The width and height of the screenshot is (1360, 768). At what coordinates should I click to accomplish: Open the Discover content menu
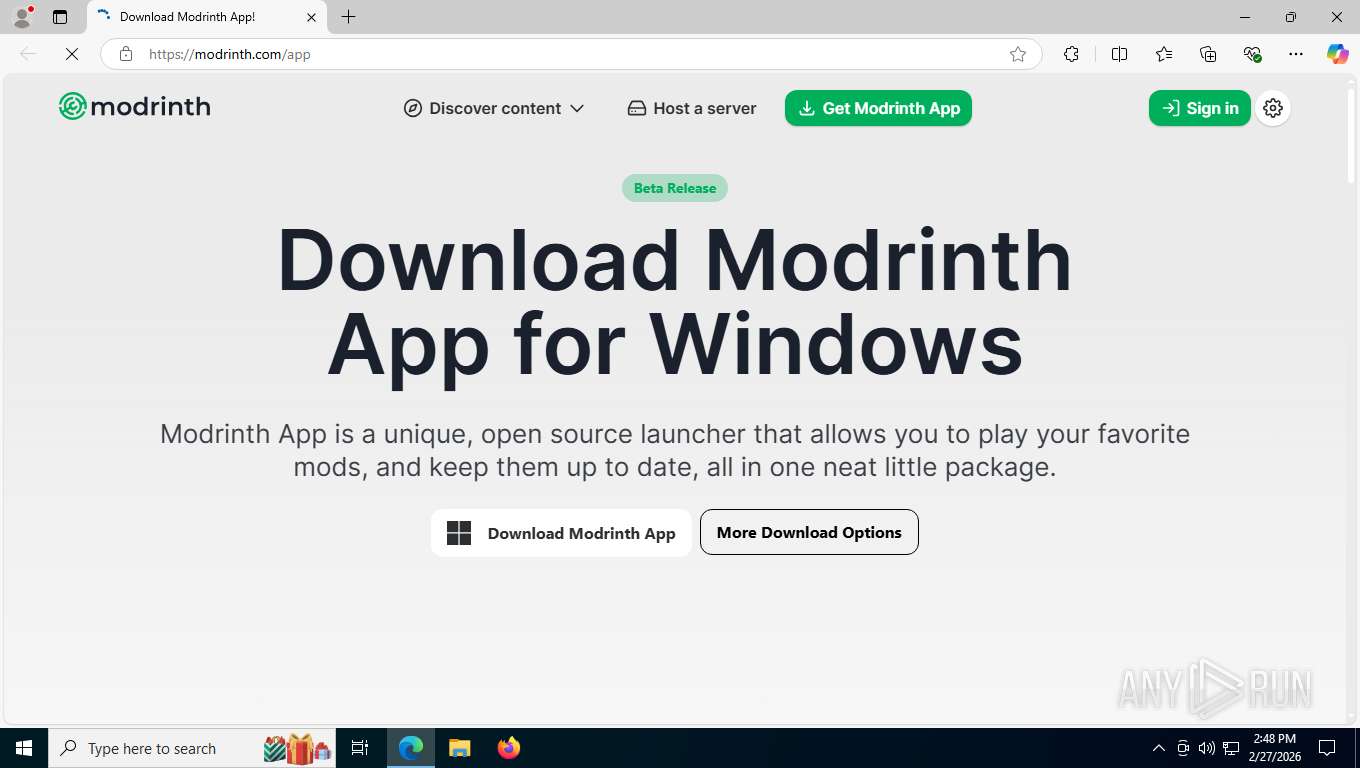coord(494,108)
